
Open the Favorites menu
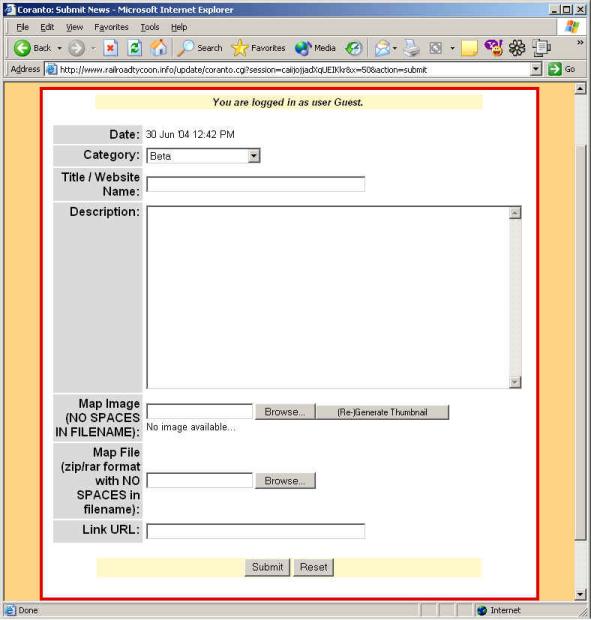coord(111,27)
